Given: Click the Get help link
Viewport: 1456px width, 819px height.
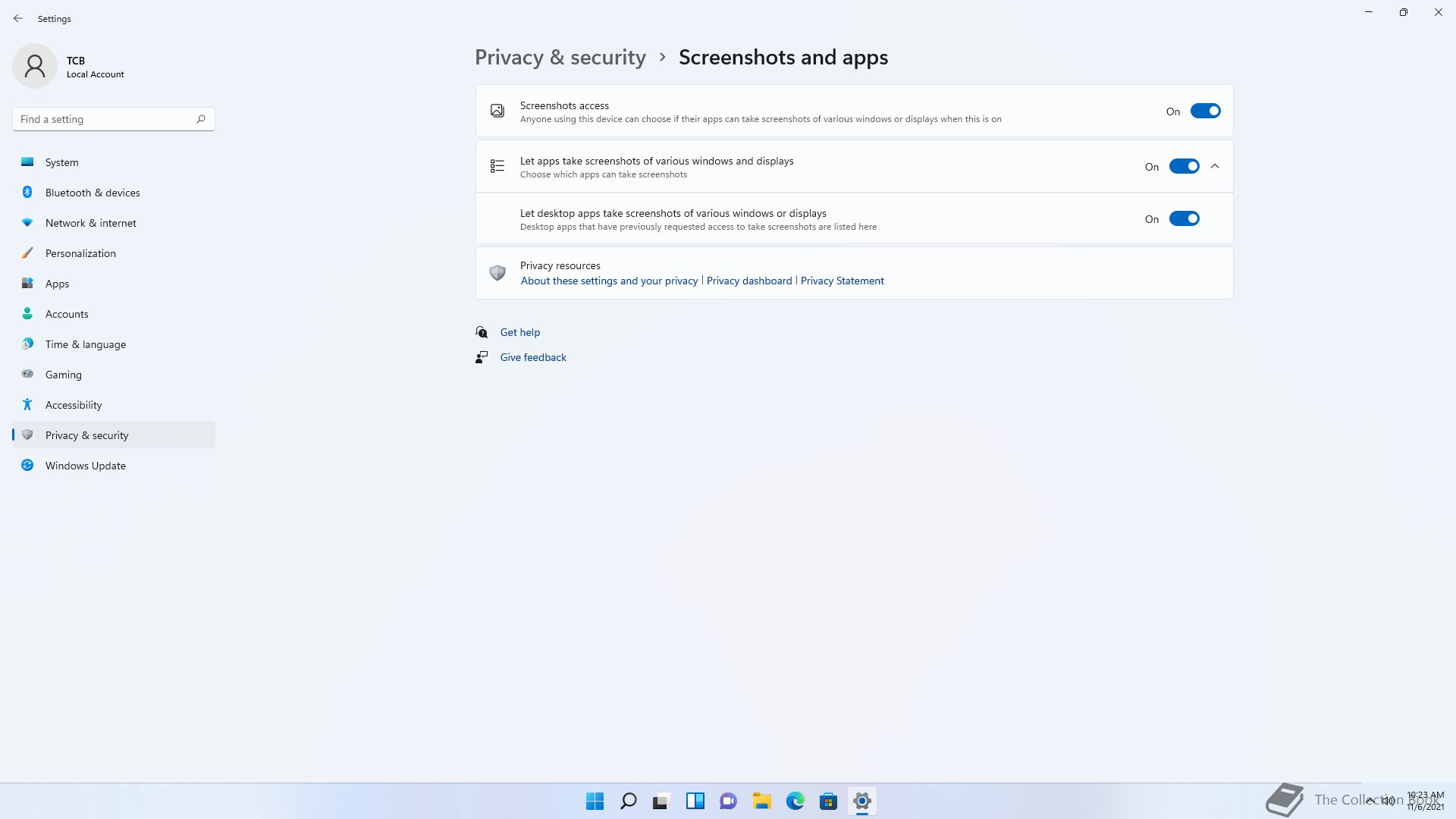Looking at the screenshot, I should click(x=520, y=332).
